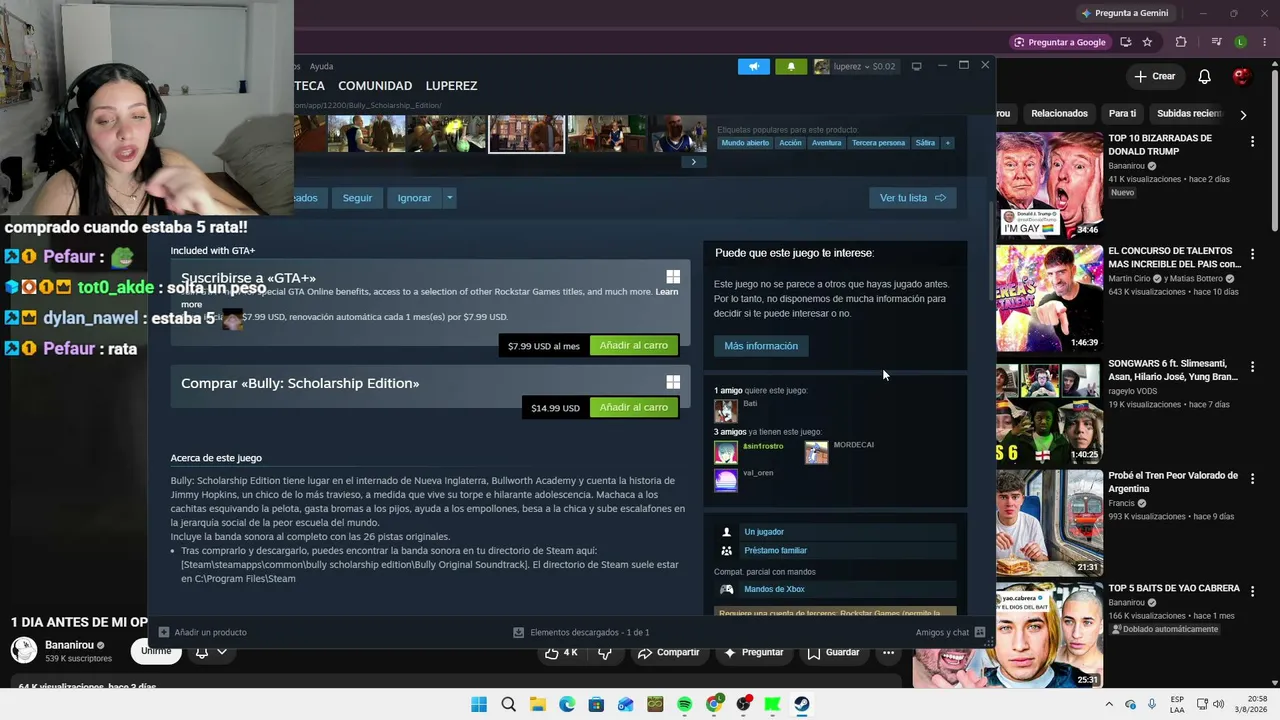The height and width of the screenshot is (720, 1280).
Task: Click the Ignorar button
Action: pos(414,198)
